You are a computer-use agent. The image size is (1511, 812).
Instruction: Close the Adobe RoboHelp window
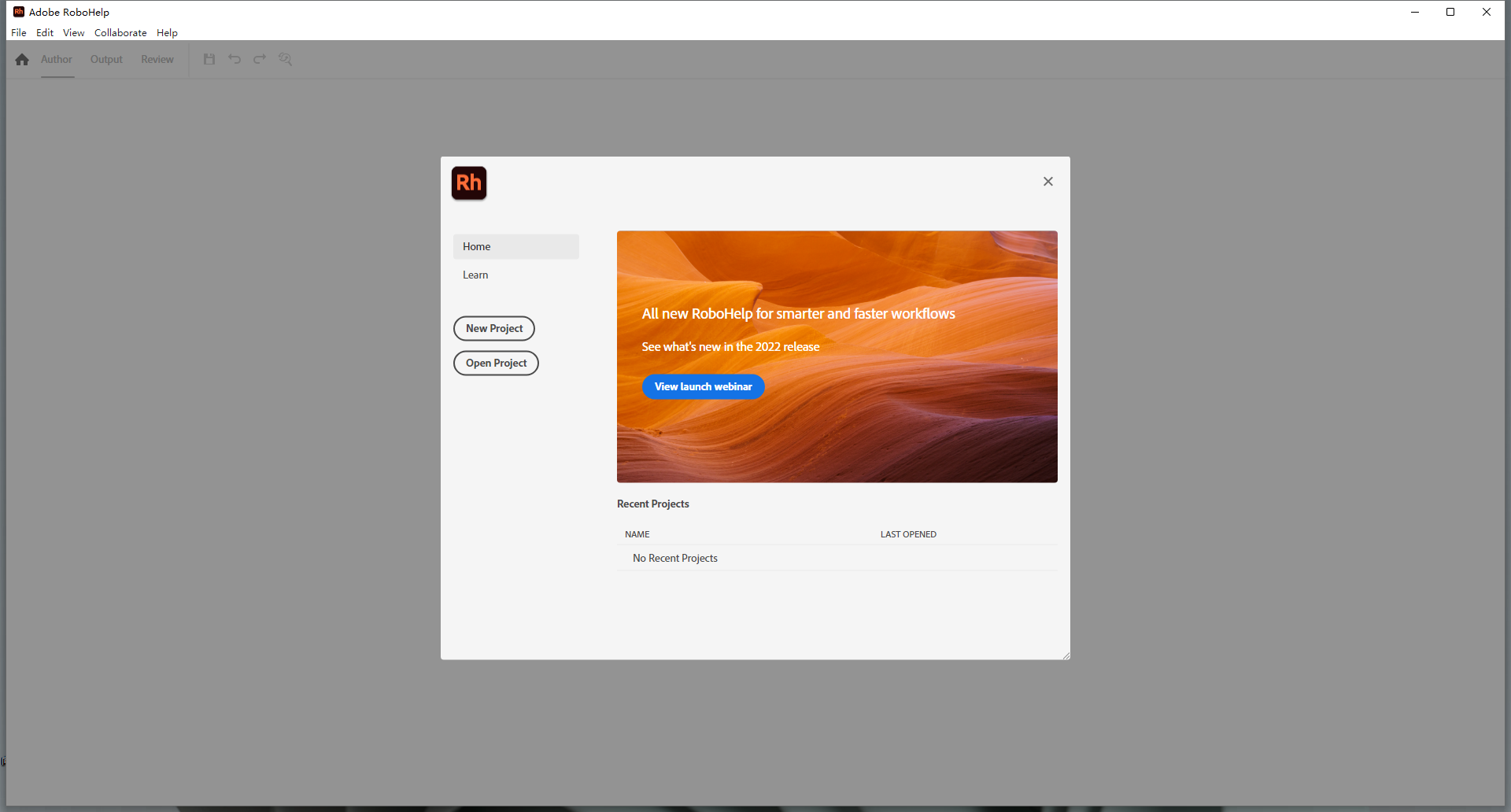1487,12
